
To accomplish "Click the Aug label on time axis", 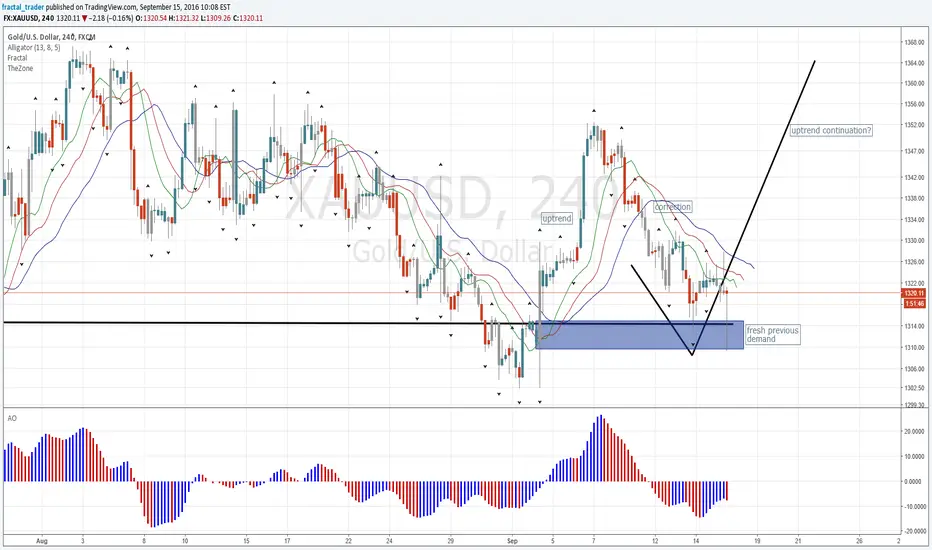I will click(x=42, y=541).
